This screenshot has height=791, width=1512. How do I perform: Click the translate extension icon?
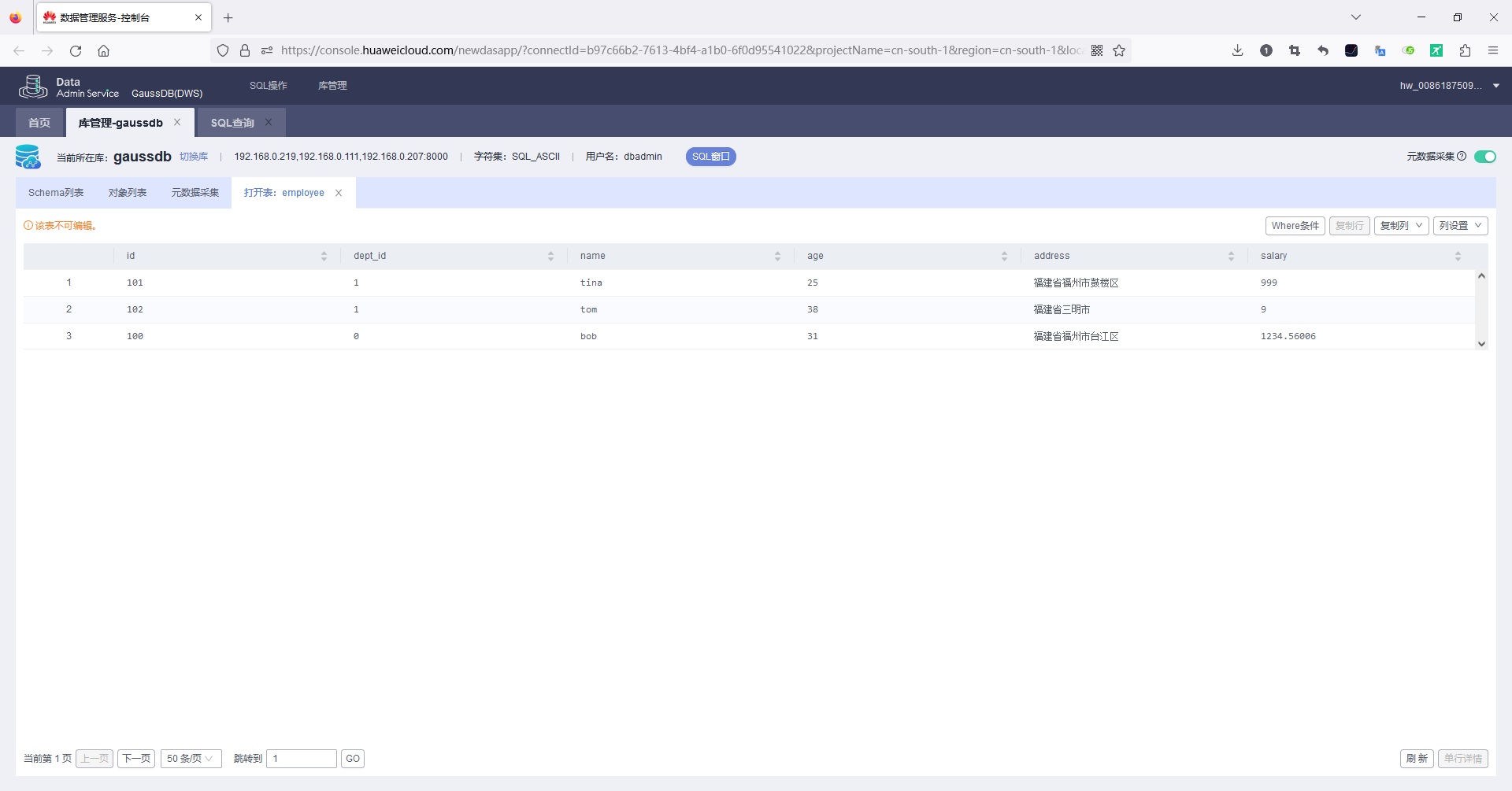[x=1380, y=50]
